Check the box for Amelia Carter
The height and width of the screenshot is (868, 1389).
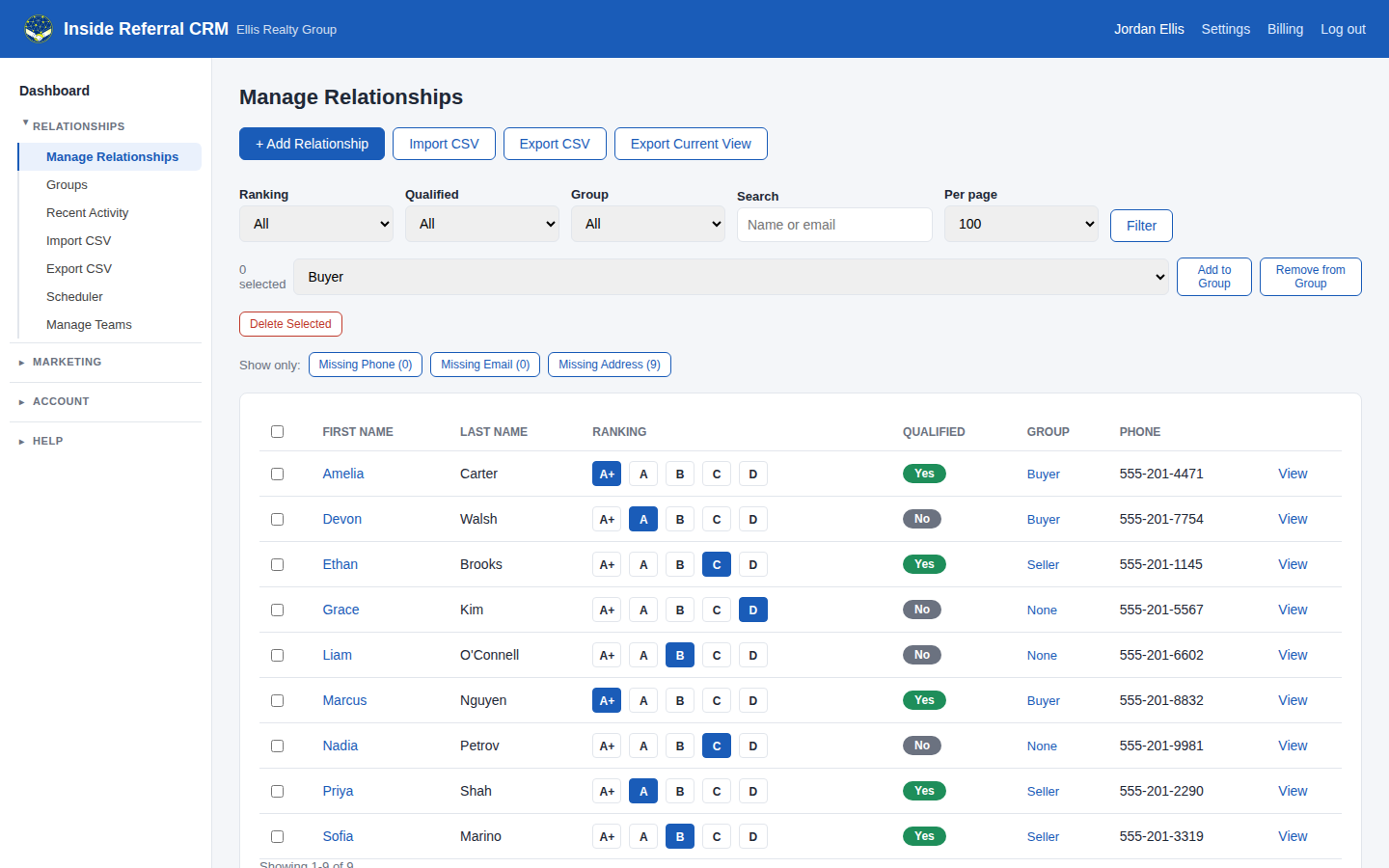(277, 474)
